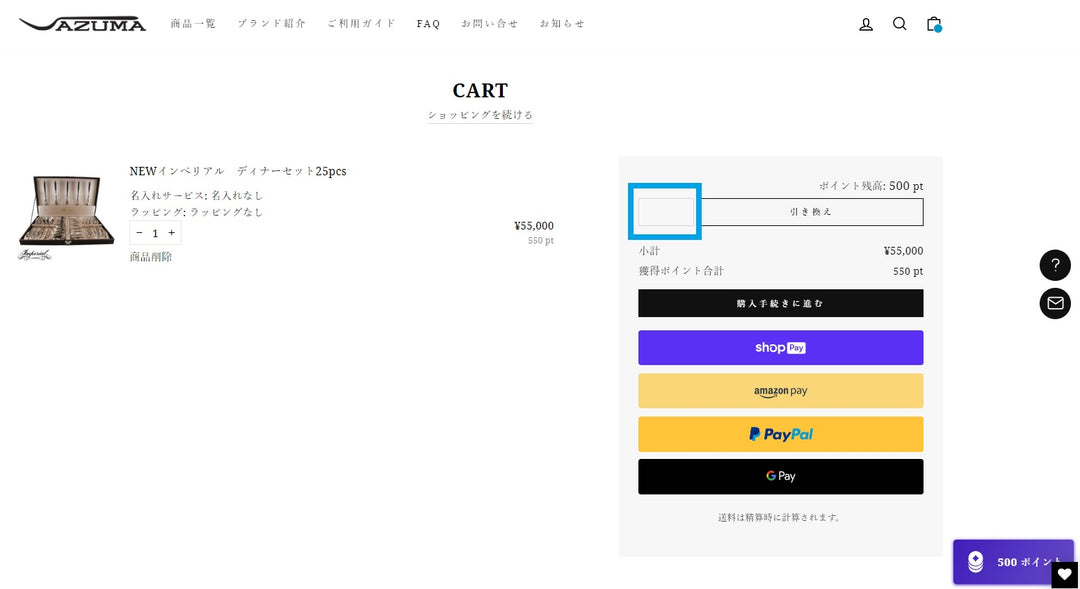This screenshot has width=1080, height=589.
Task: Increase quantity with plus button
Action: click(171, 233)
